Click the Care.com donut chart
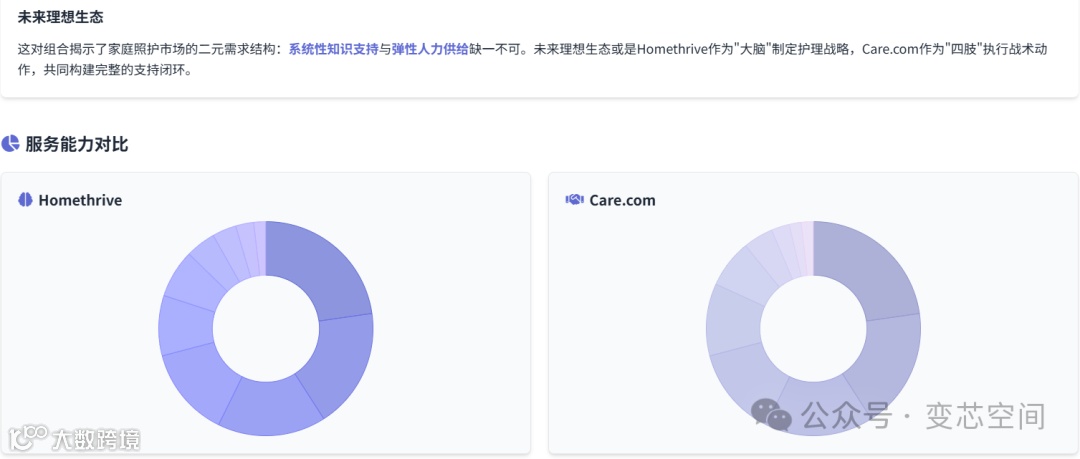 tap(813, 329)
